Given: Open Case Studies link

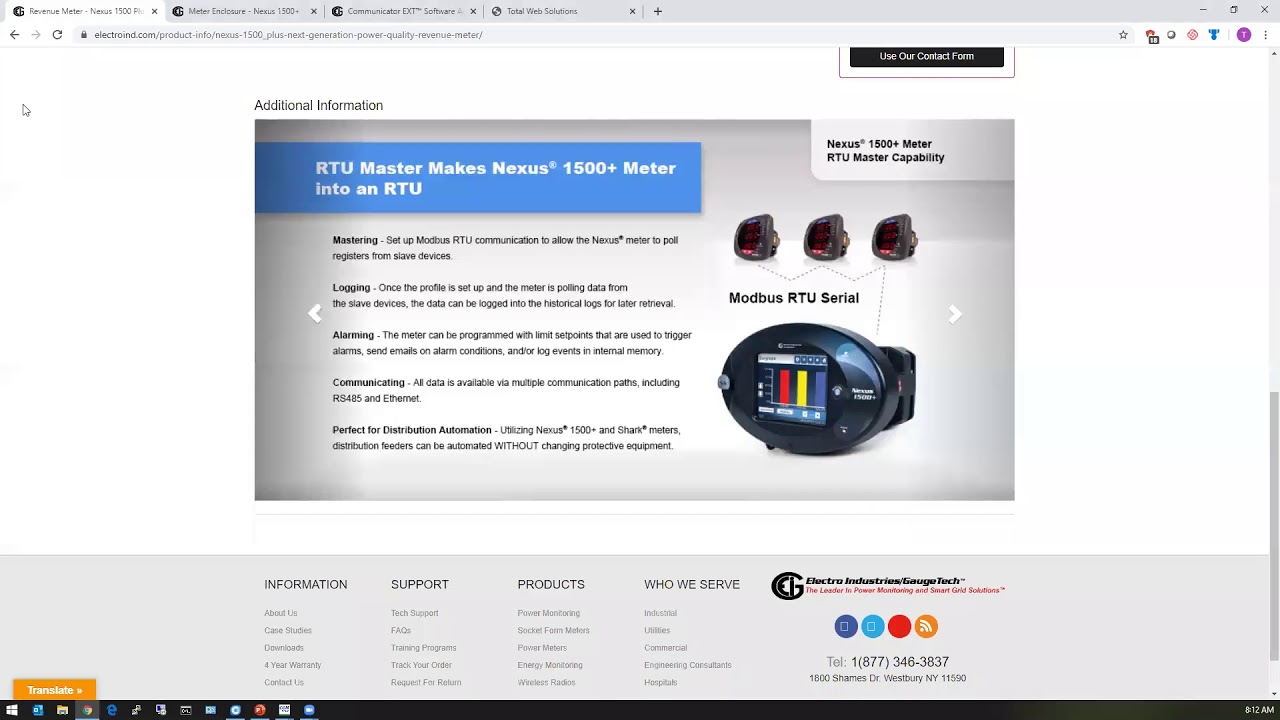Looking at the screenshot, I should [288, 631].
